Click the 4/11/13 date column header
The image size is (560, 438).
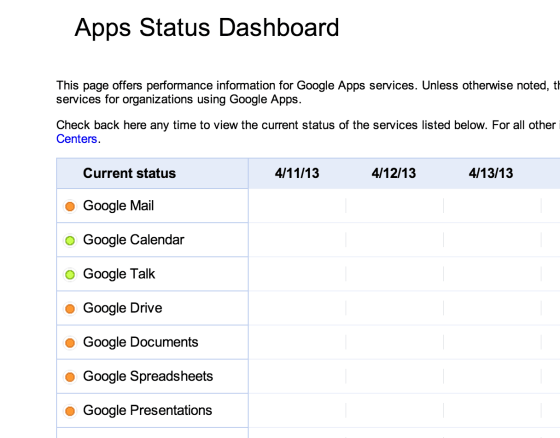click(297, 173)
